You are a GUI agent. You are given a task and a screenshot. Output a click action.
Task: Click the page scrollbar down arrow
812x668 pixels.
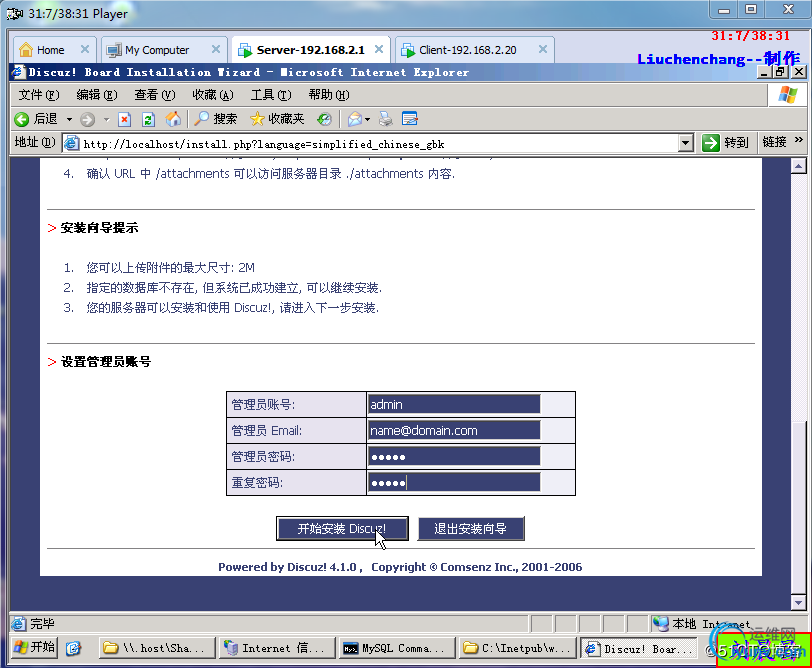point(799,602)
